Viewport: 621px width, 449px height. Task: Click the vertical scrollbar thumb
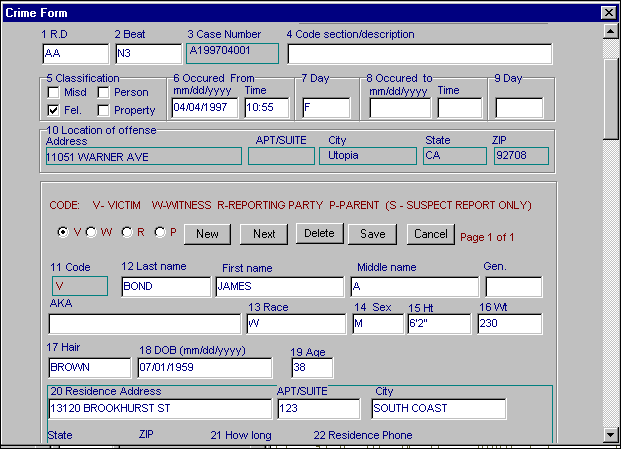[x=610, y=99]
